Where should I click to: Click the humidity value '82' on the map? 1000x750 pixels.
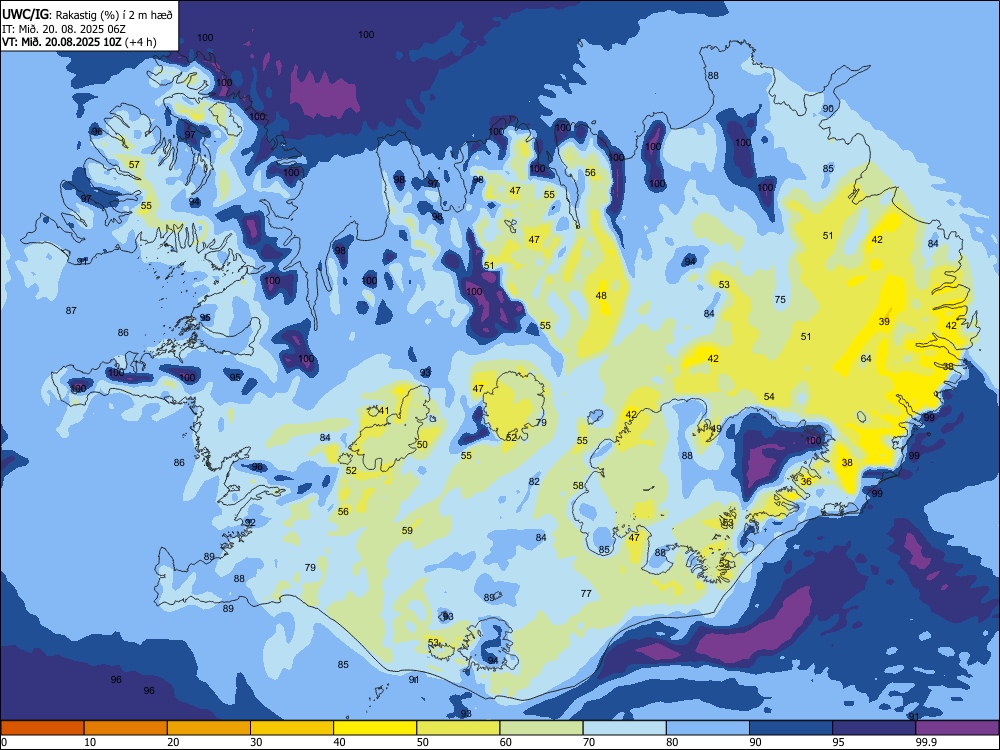(x=534, y=482)
